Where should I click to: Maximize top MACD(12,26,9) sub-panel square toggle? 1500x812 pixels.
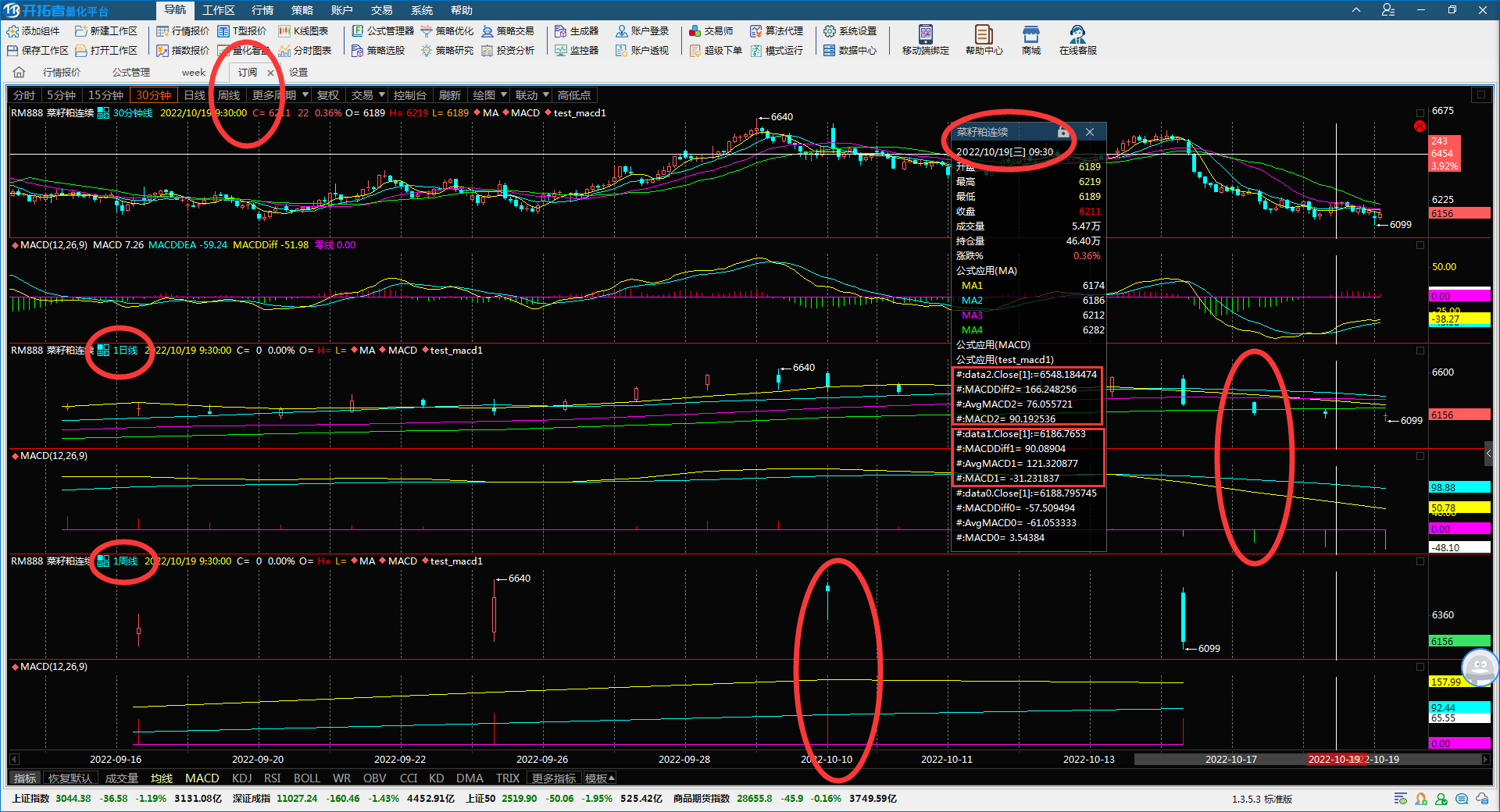click(x=1420, y=245)
